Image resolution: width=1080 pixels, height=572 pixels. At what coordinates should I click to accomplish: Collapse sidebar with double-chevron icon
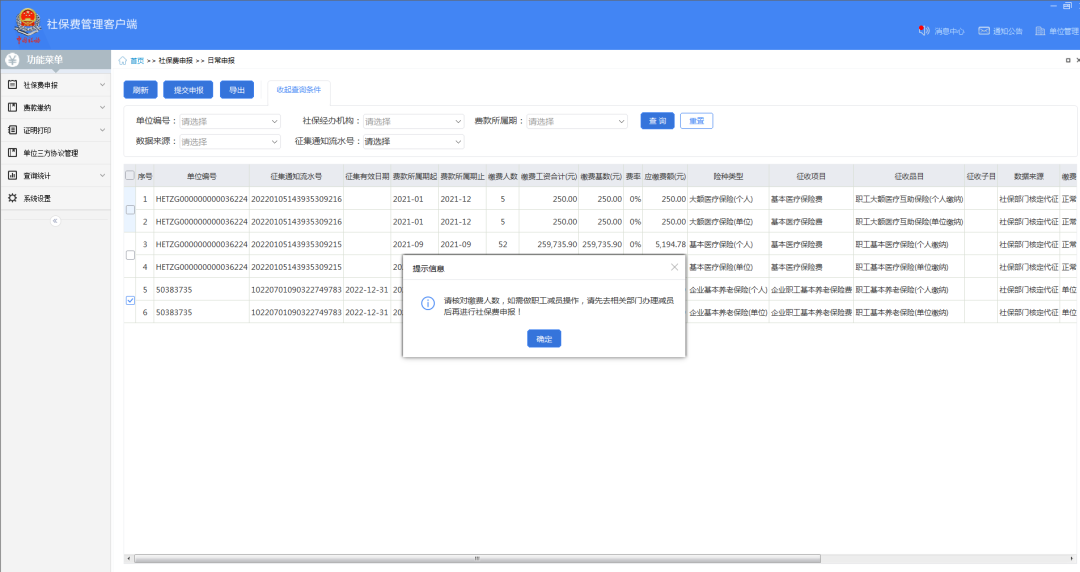click(x=55, y=220)
